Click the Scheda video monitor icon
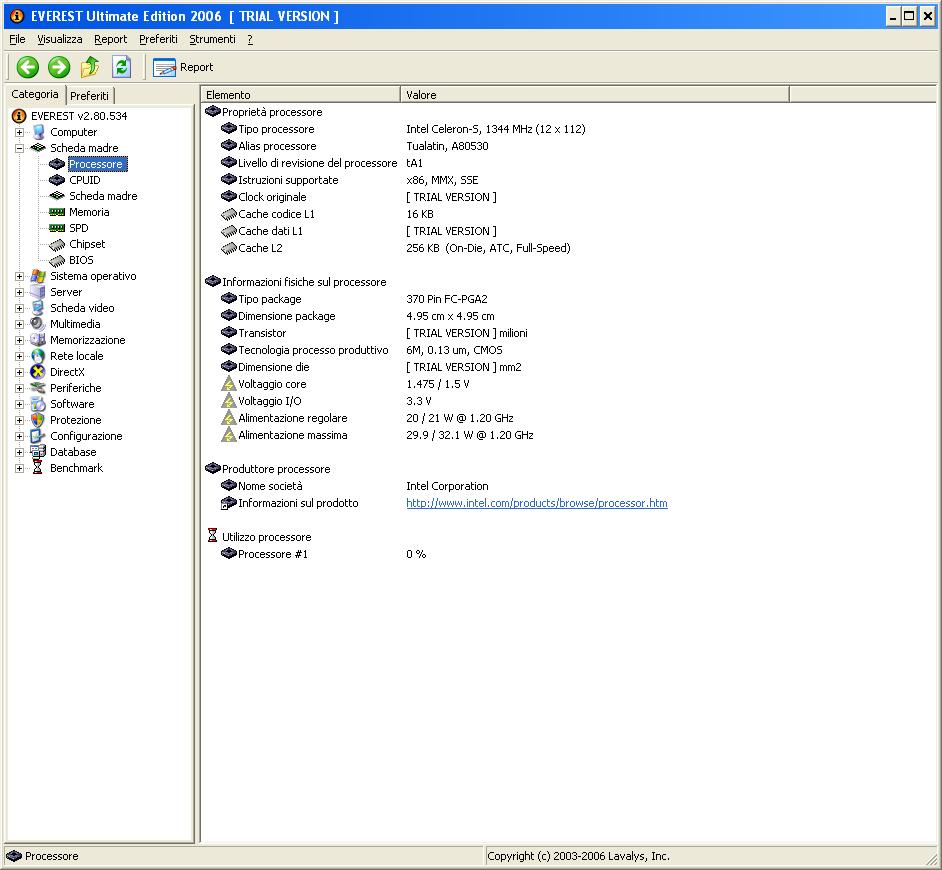Viewport: 942px width, 870px height. point(38,308)
